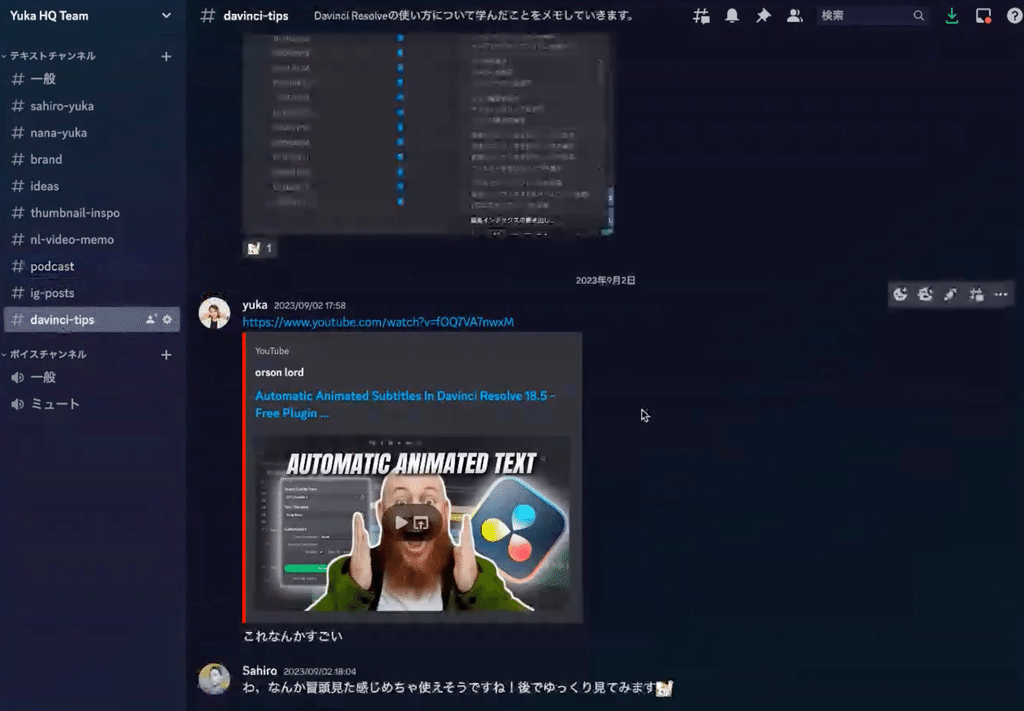Click the これなんかすごい message text
1024x711 pixels.
[x=293, y=636]
